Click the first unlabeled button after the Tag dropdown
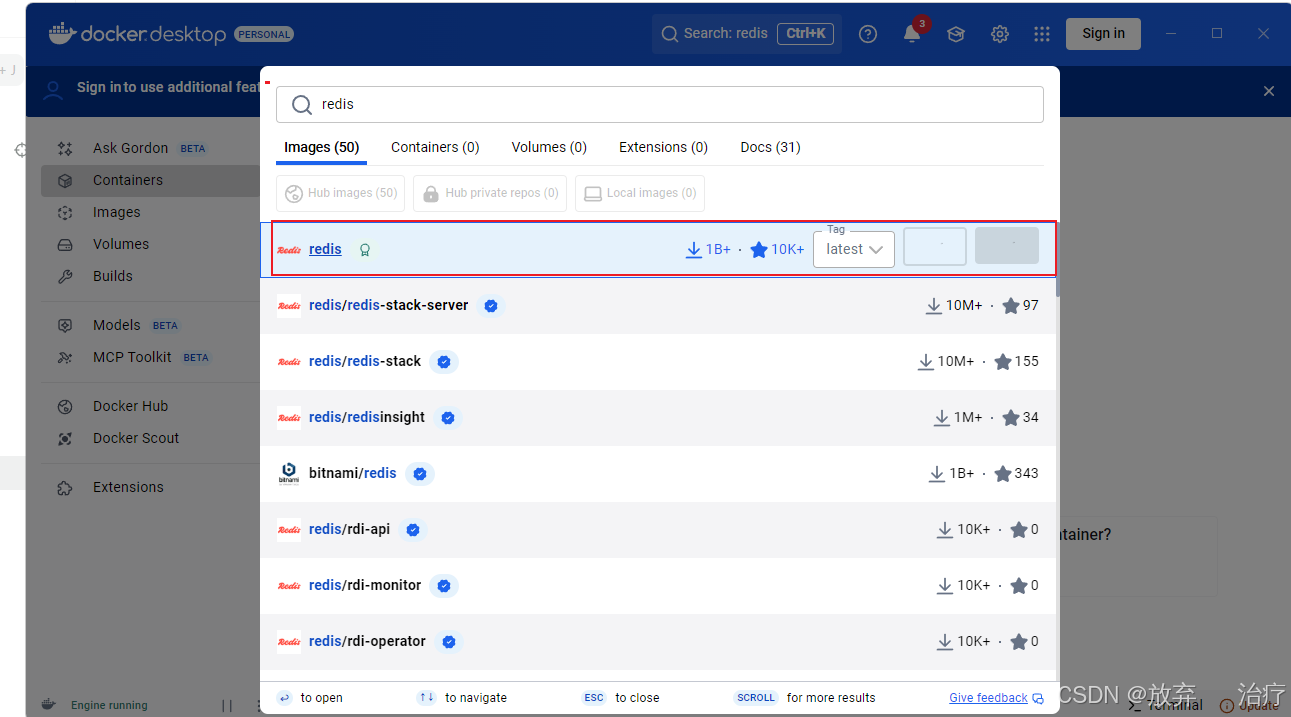 pos(935,246)
